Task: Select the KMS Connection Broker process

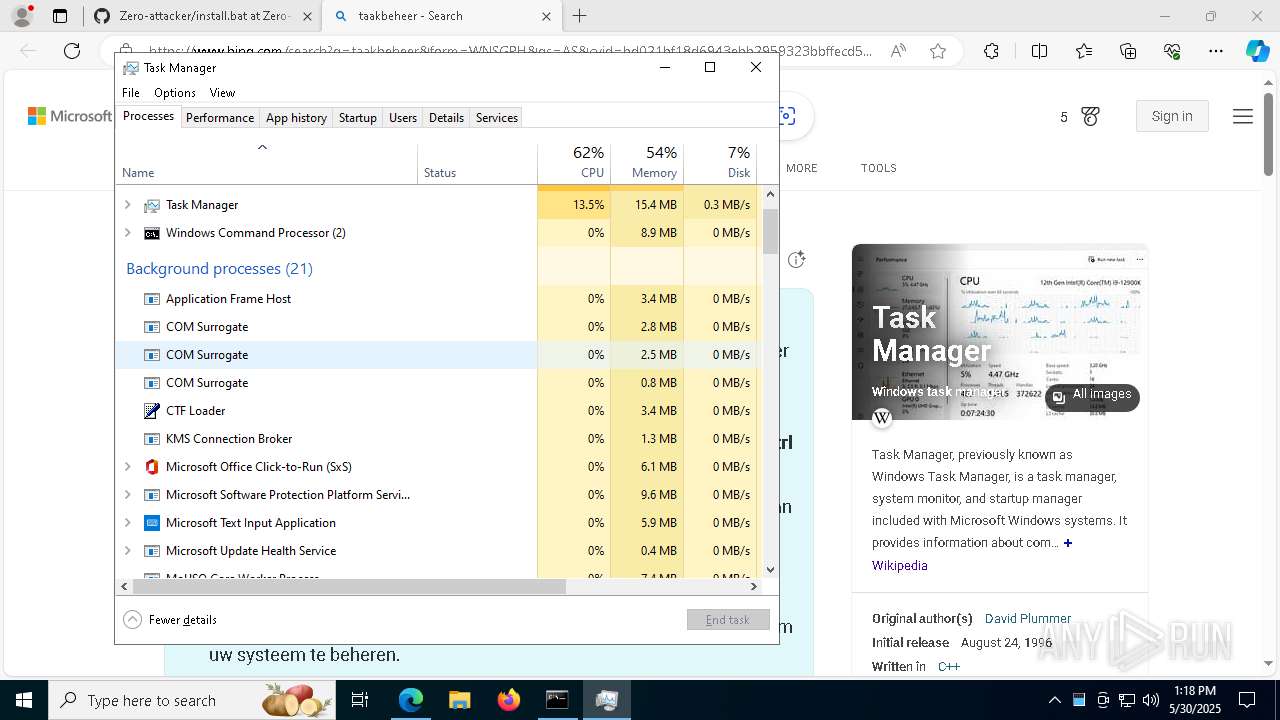Action: 436,439
